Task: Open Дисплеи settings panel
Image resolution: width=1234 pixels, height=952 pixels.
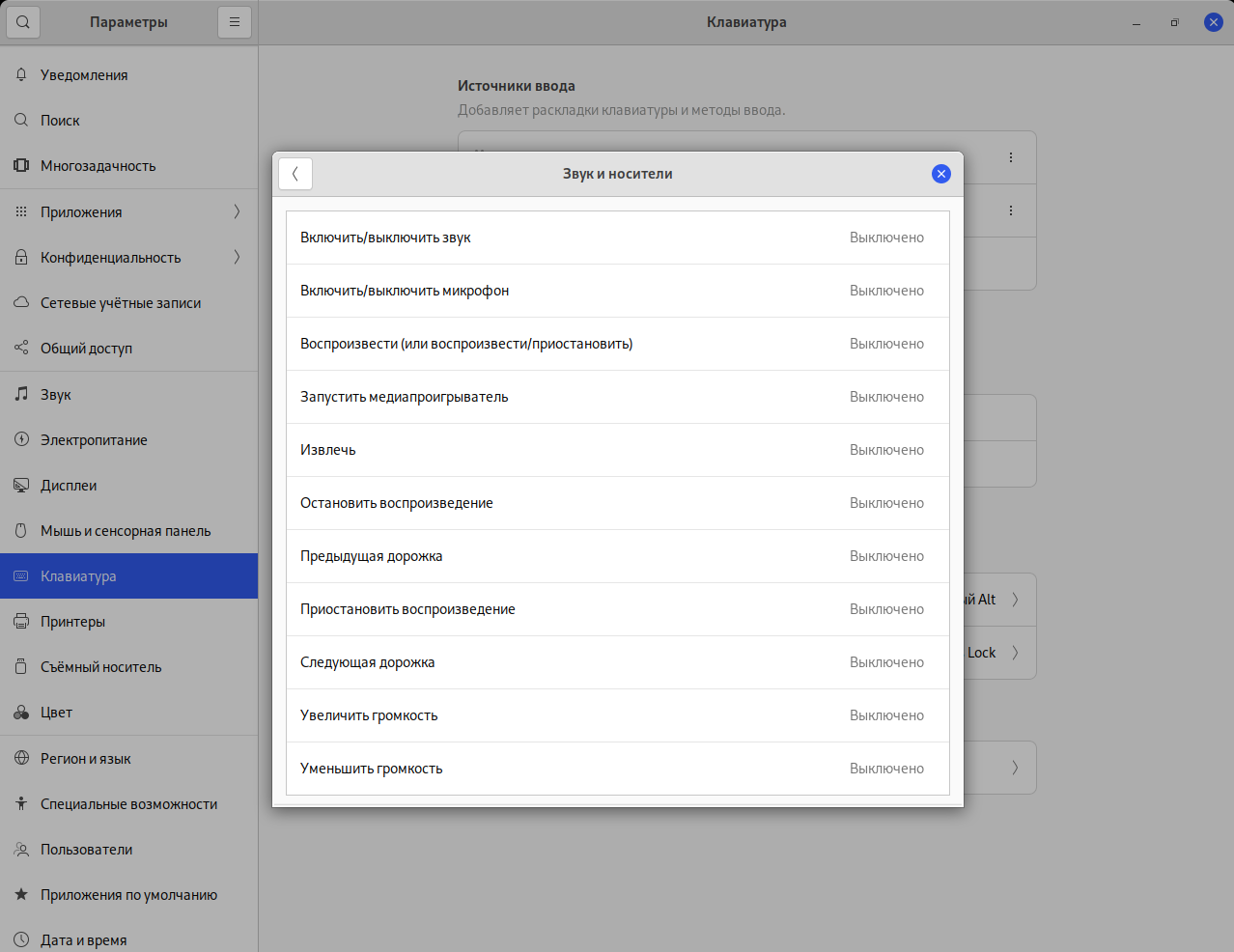Action: (x=69, y=485)
